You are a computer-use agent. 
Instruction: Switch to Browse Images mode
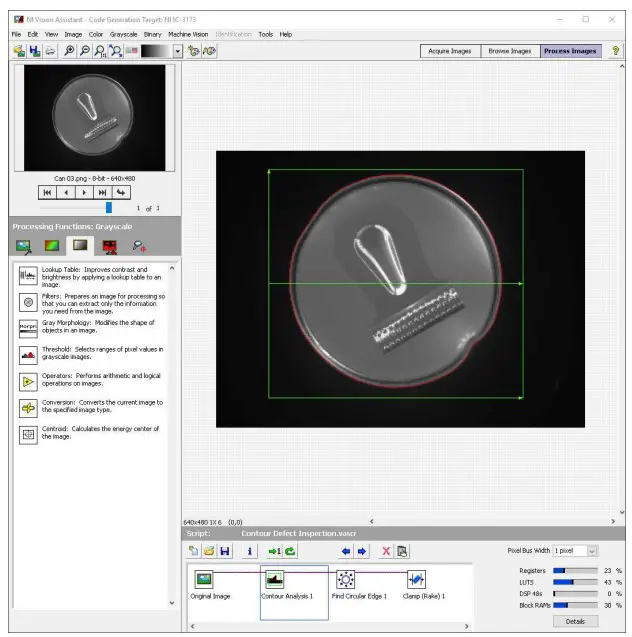tap(509, 51)
